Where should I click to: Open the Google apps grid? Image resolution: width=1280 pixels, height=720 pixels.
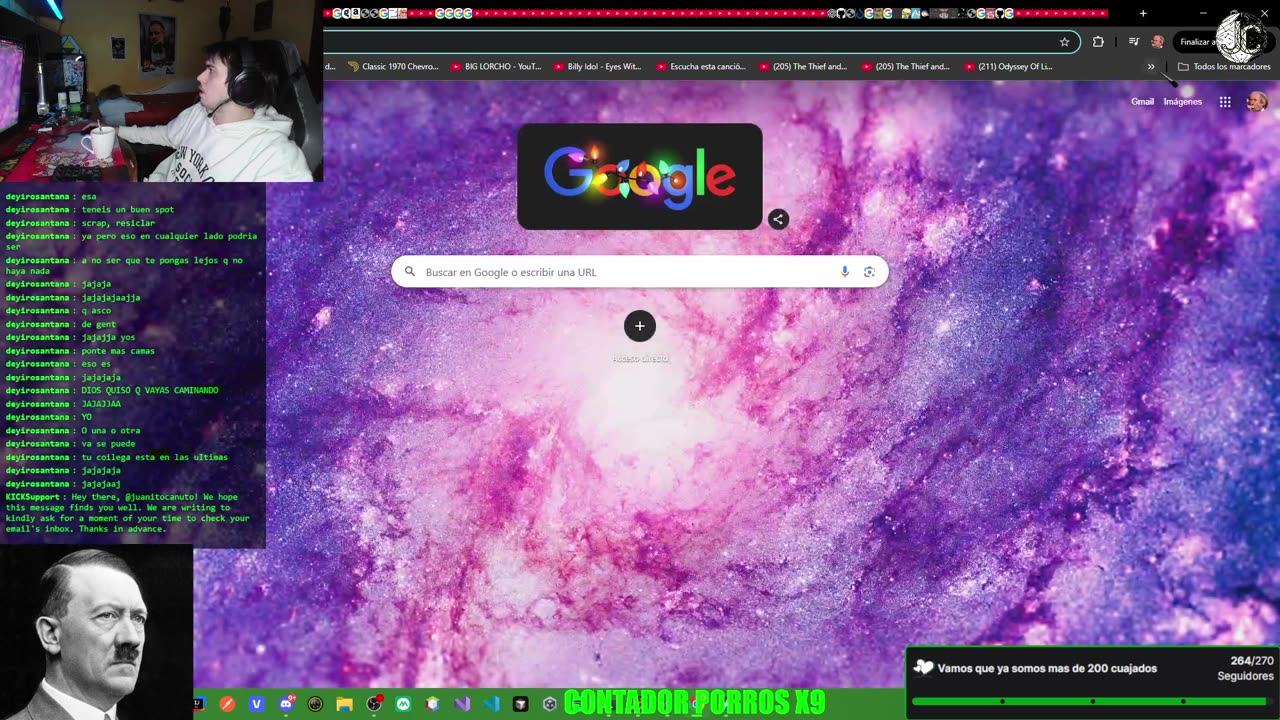click(x=1225, y=102)
